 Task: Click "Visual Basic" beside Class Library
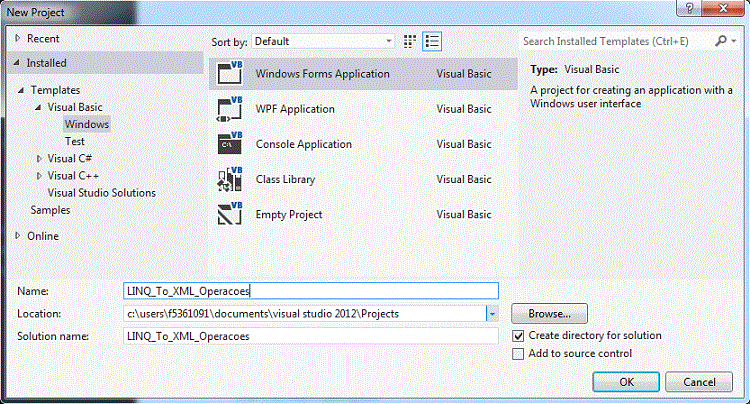tap(463, 179)
